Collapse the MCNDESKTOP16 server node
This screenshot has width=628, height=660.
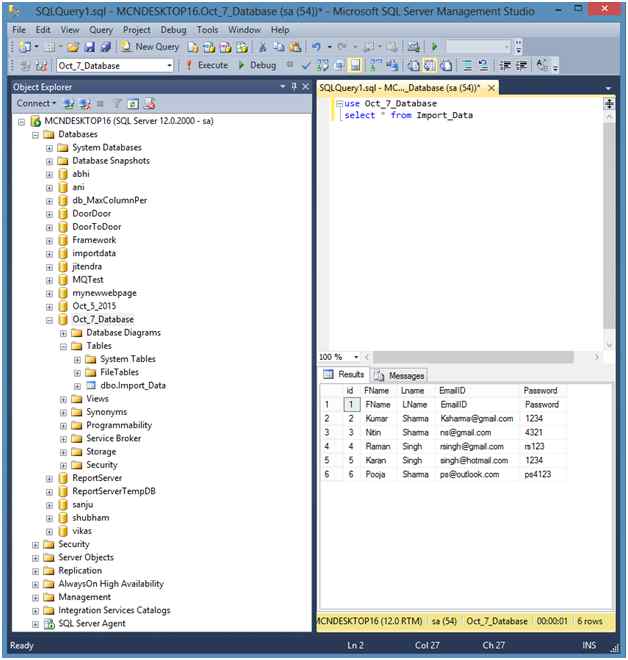pos(21,122)
